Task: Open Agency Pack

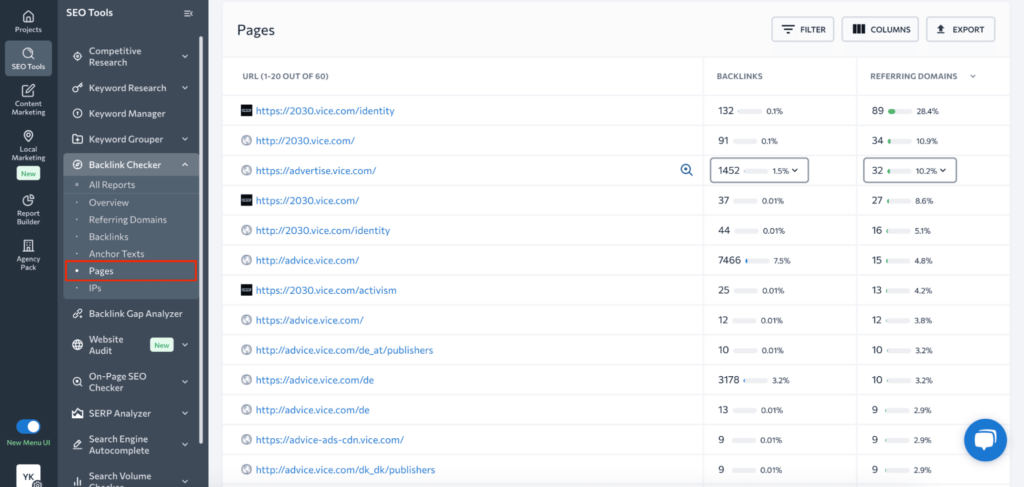Action: (28, 255)
